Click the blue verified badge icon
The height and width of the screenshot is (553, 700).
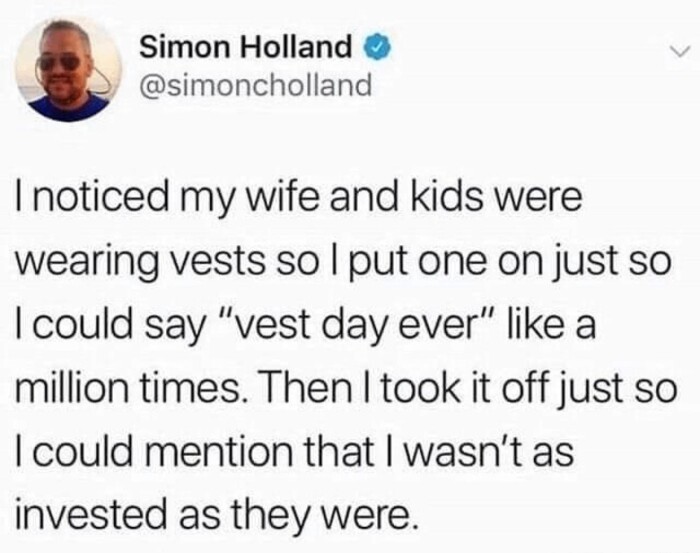376,46
